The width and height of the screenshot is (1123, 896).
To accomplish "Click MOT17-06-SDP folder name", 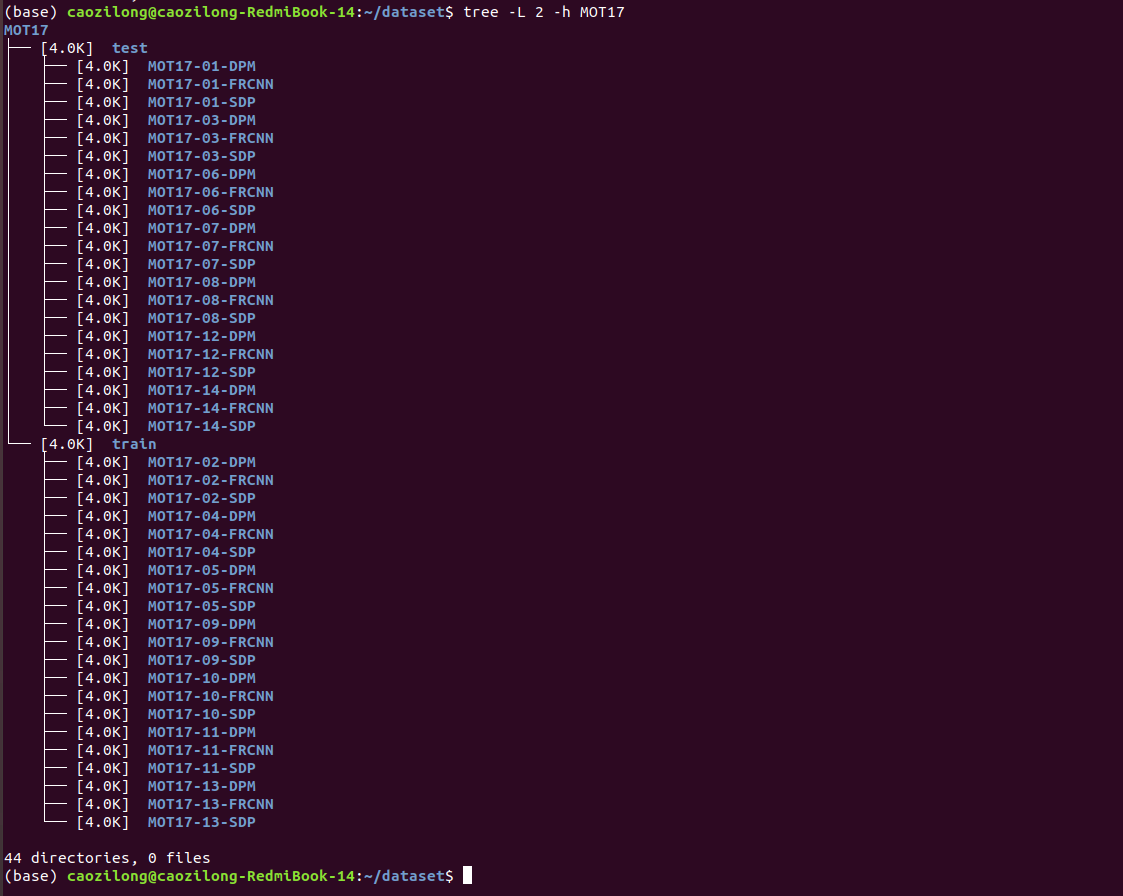I will click(x=201, y=210).
